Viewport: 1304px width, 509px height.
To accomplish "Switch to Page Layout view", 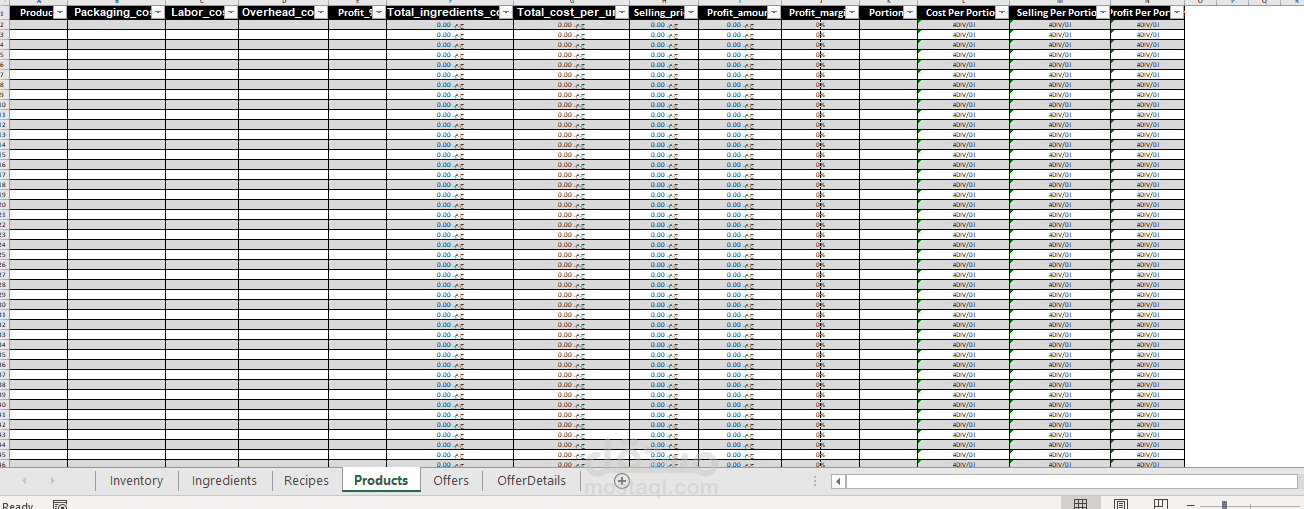I will [1121, 504].
